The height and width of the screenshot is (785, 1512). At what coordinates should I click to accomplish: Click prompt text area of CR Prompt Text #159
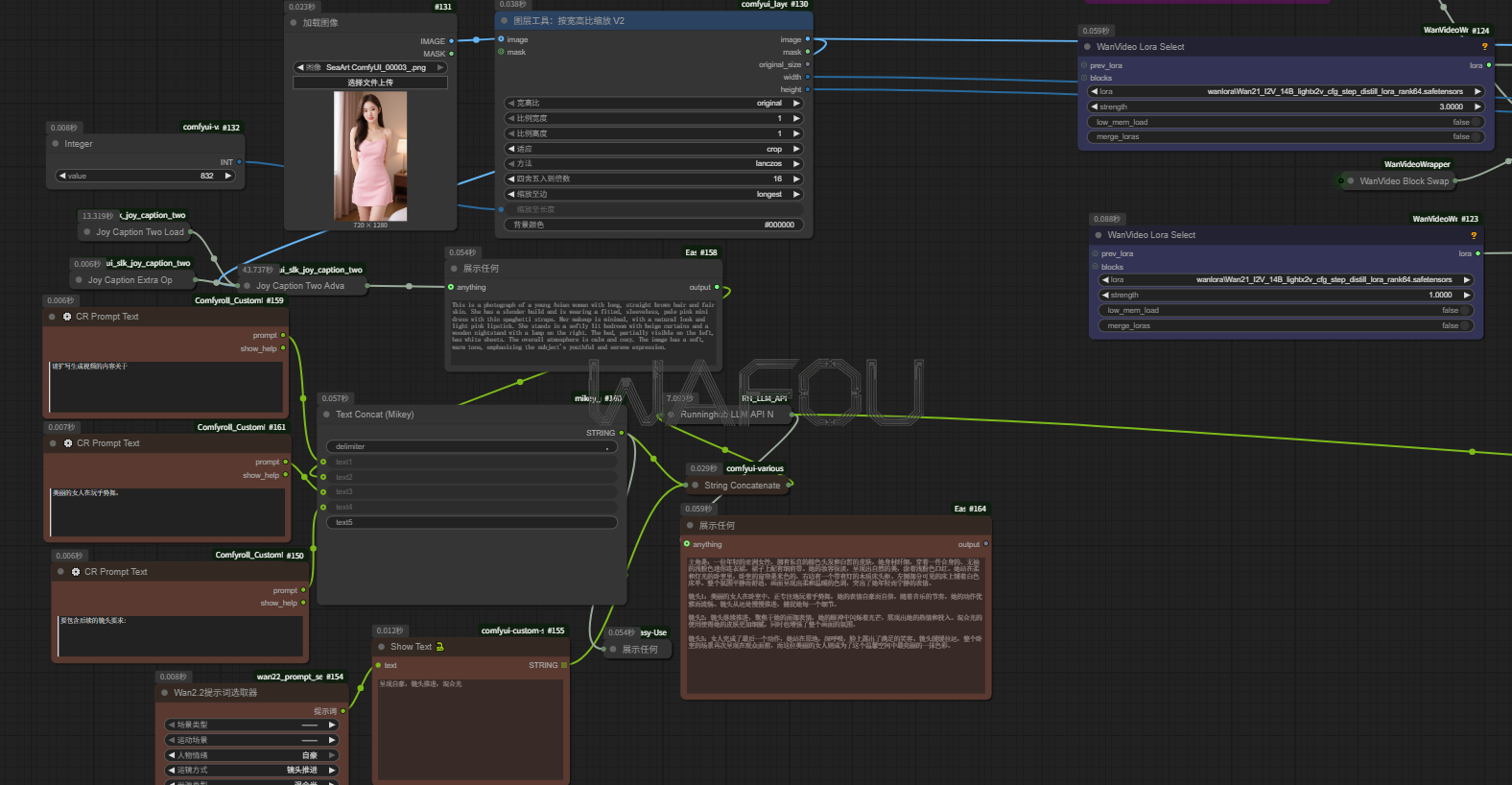point(166,387)
